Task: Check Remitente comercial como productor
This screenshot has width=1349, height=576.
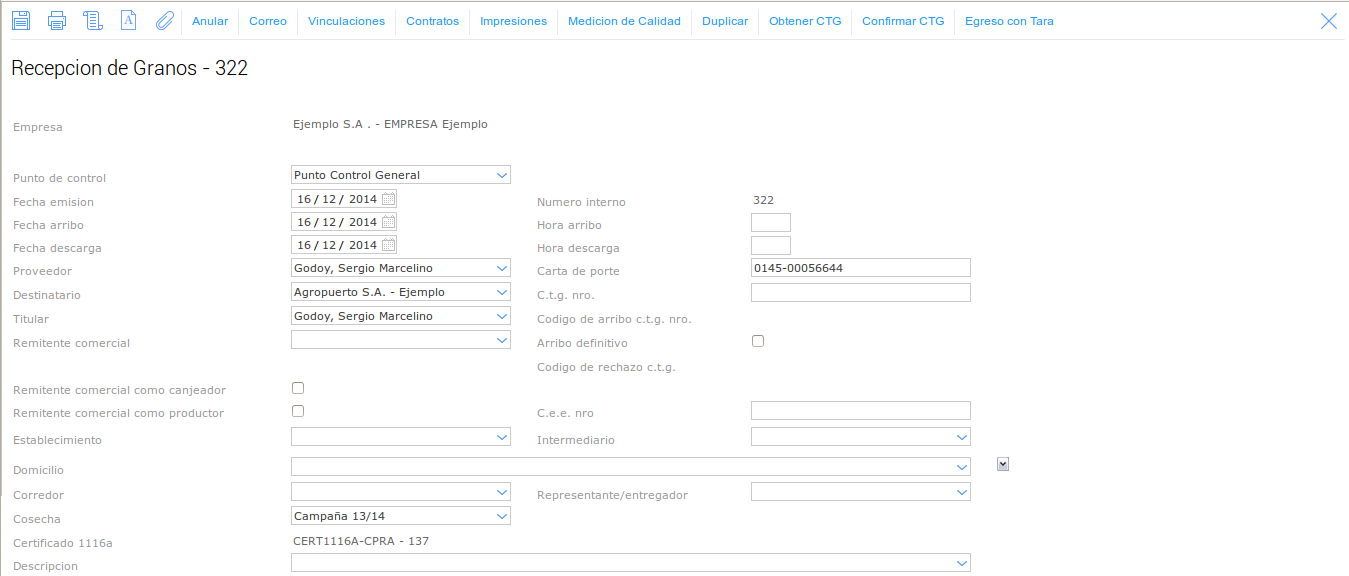Action: tap(298, 411)
